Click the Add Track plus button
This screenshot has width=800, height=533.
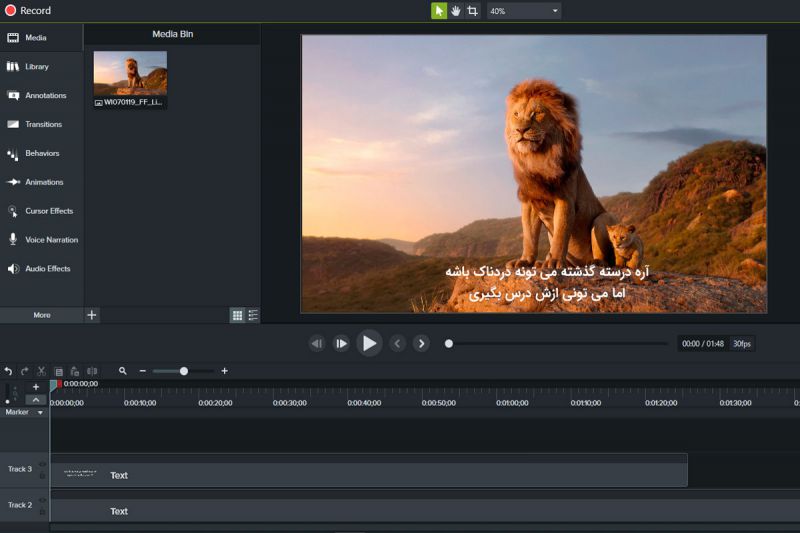36,386
